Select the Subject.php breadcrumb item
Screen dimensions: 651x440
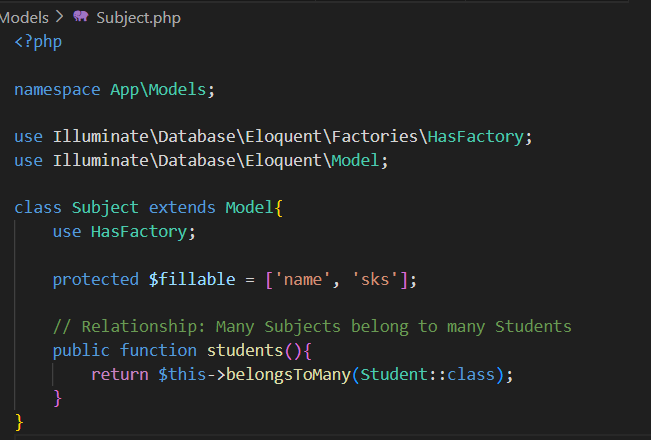(x=139, y=17)
